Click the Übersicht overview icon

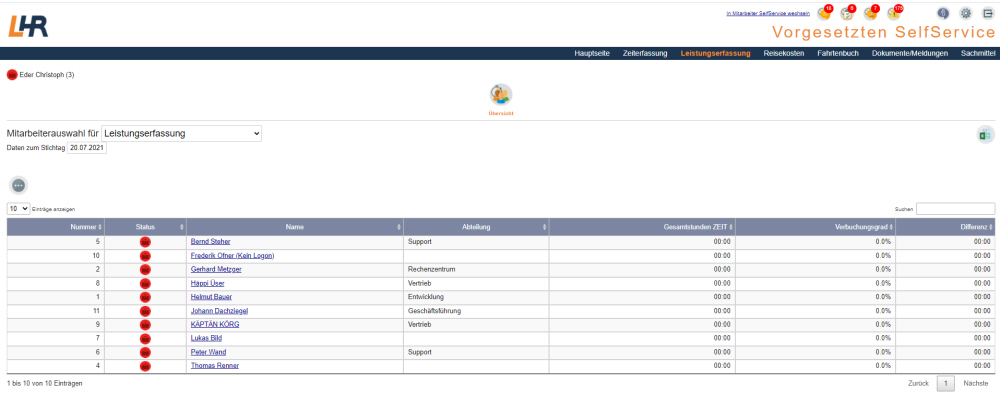pos(501,94)
